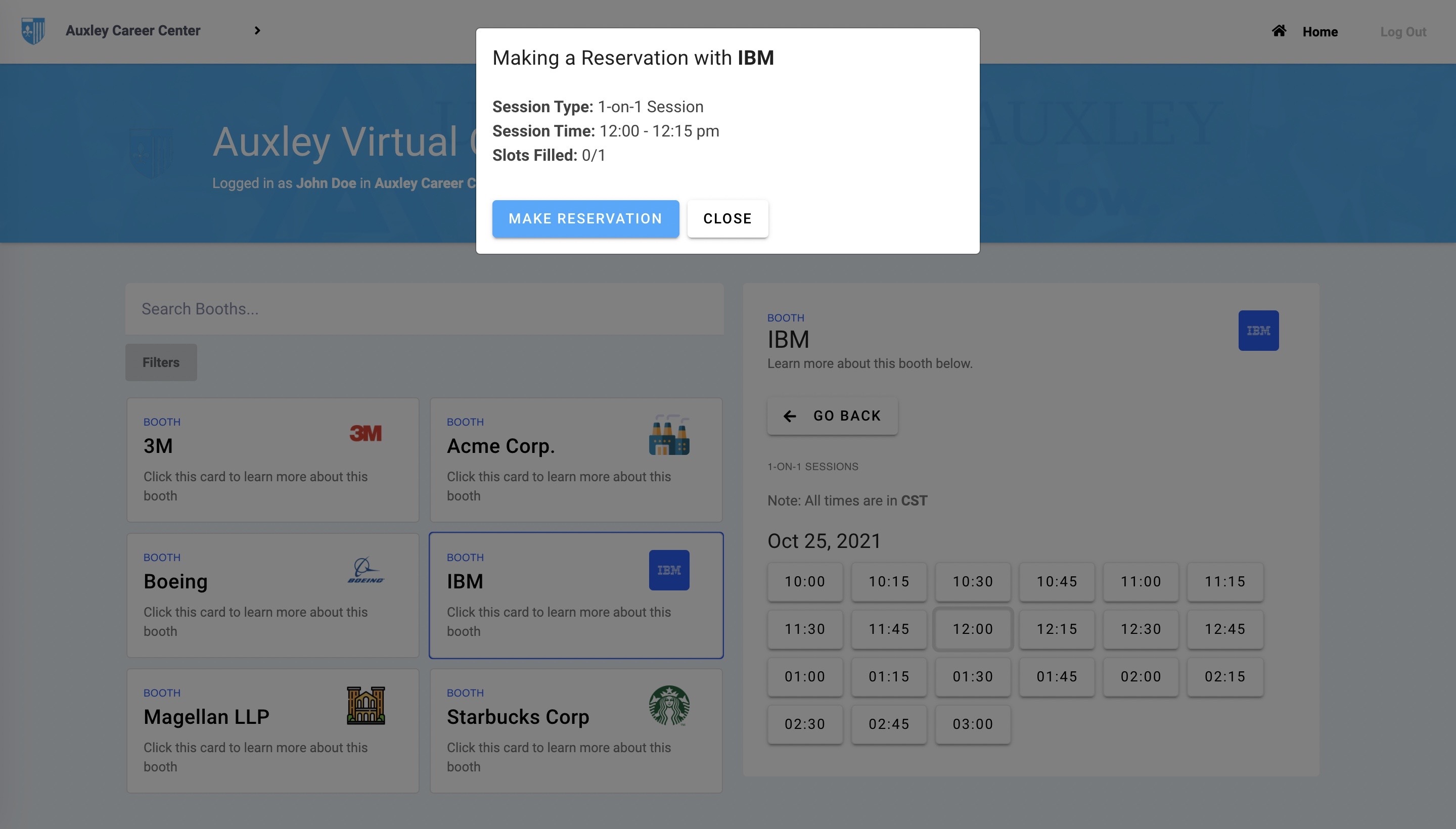This screenshot has height=829, width=1456.
Task: Select the 10:30 time slot
Action: (973, 582)
